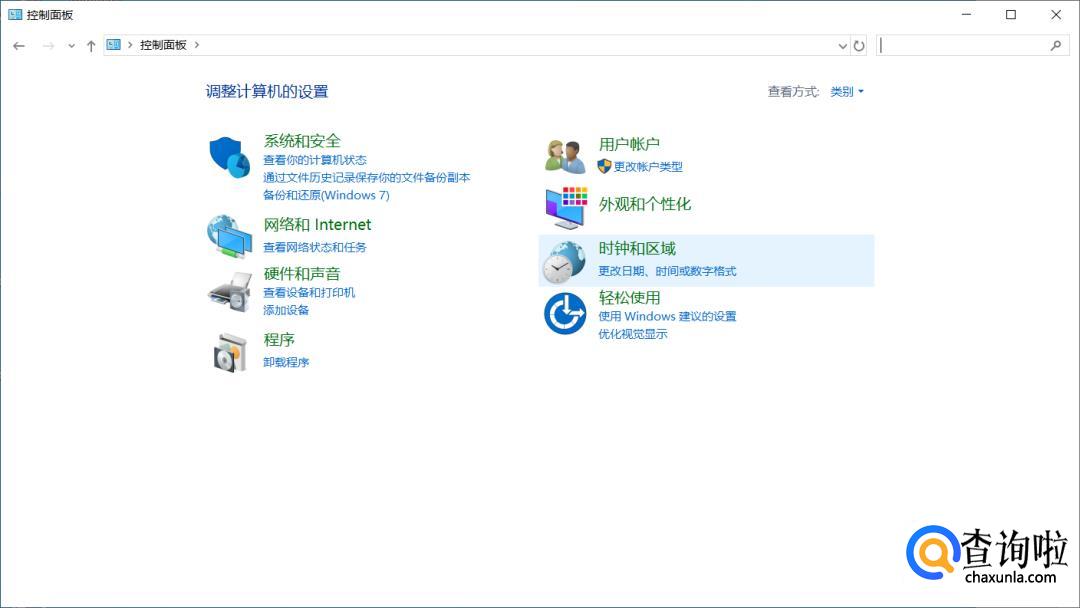Click the search magnifier icon
This screenshot has height=608, width=1080.
tap(1056, 45)
